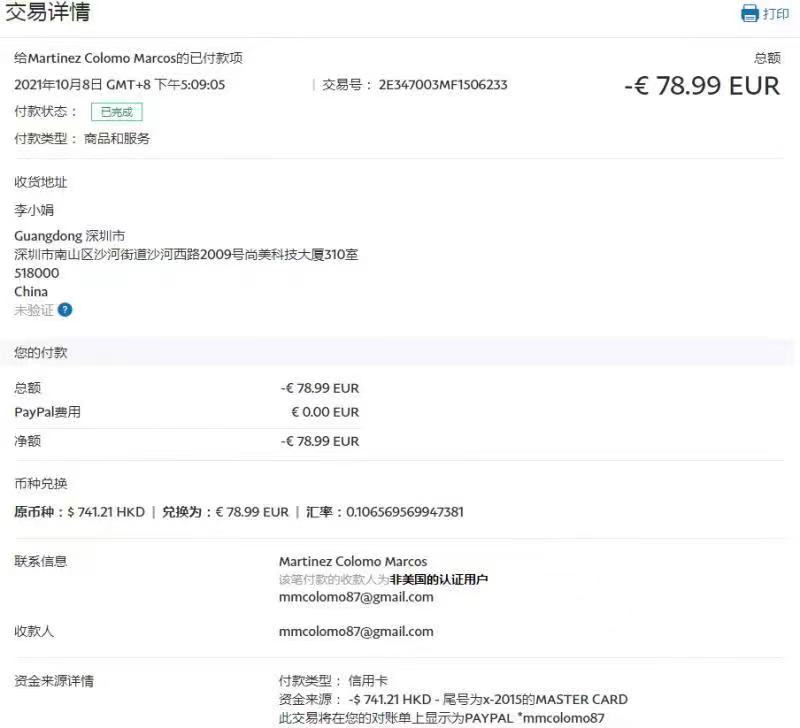Screen dimensions: 800x728
Task: Click the email under 联系信息 mmcolomo87@gmail.com
Action: pyautogui.click(x=356, y=597)
